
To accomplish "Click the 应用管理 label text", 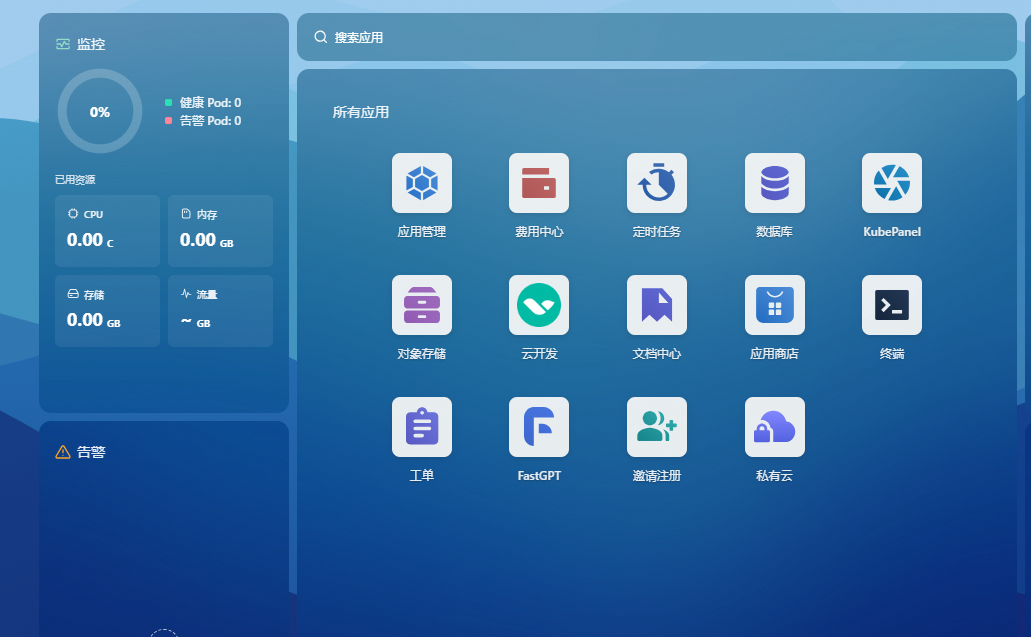I will 421,231.
